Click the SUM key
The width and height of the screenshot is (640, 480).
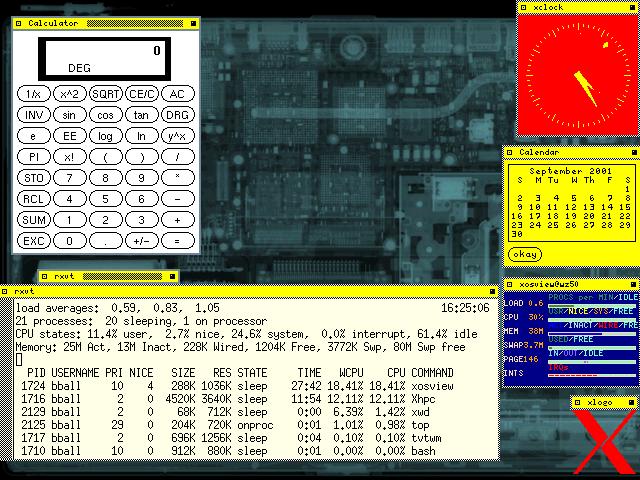(x=34, y=220)
